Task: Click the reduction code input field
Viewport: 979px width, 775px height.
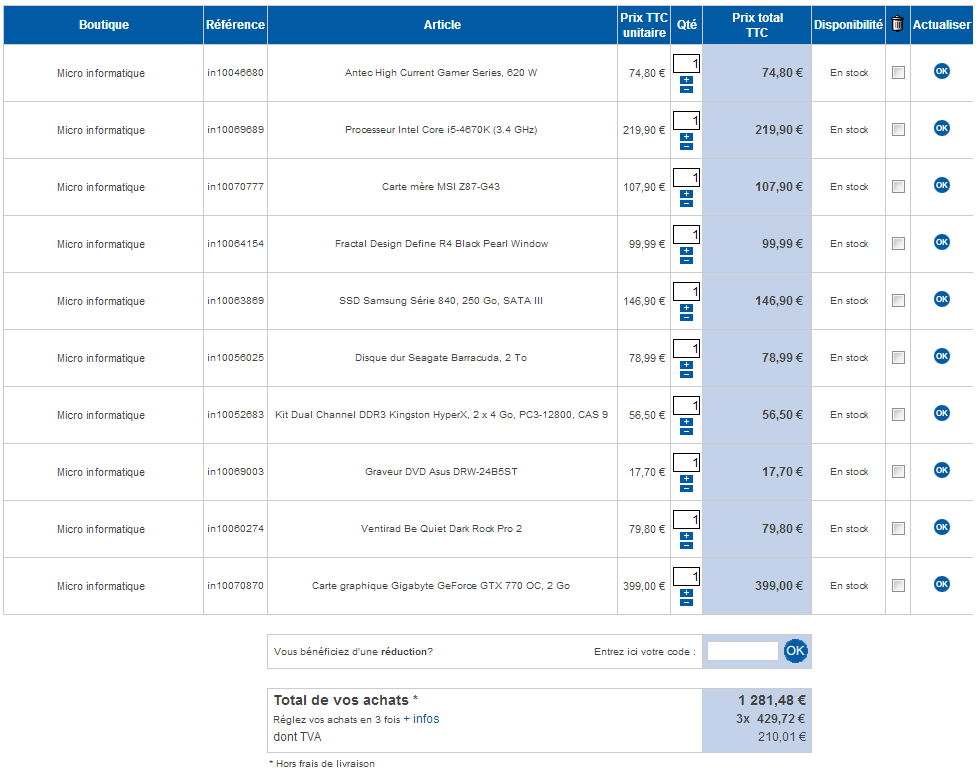Action: point(742,651)
